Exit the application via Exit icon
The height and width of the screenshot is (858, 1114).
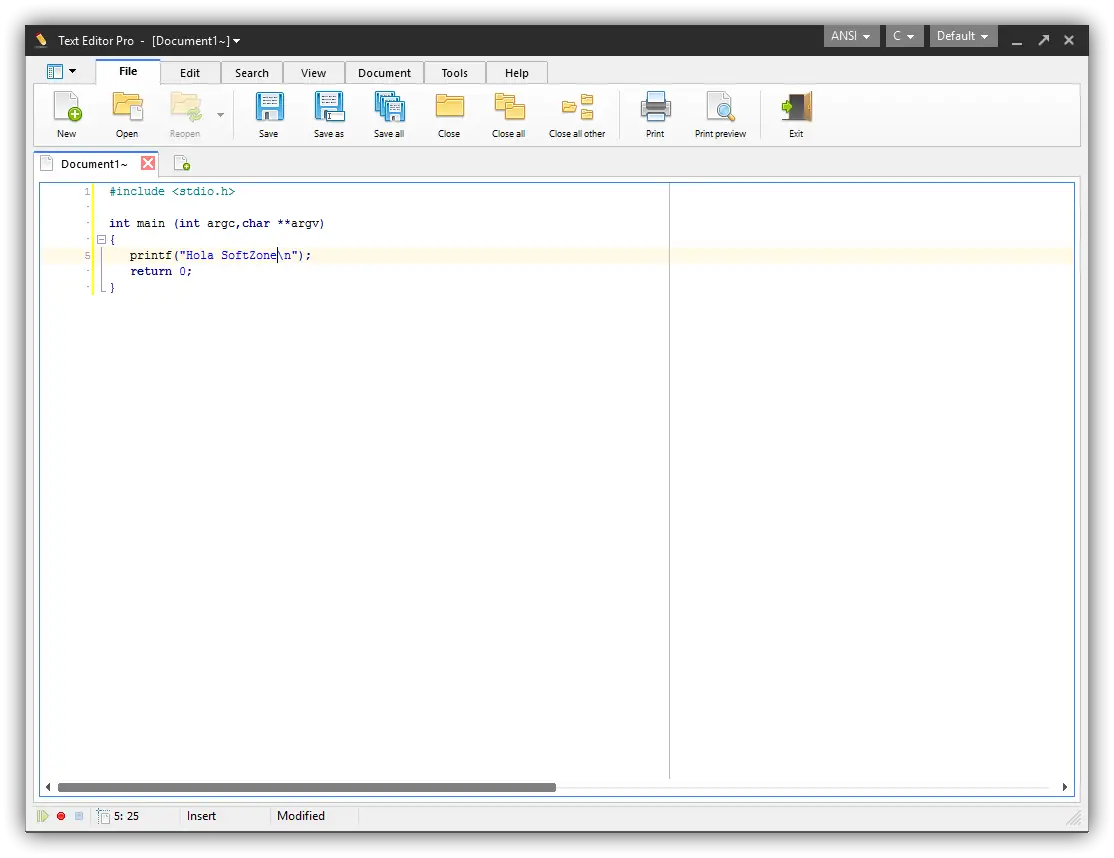pyautogui.click(x=796, y=107)
